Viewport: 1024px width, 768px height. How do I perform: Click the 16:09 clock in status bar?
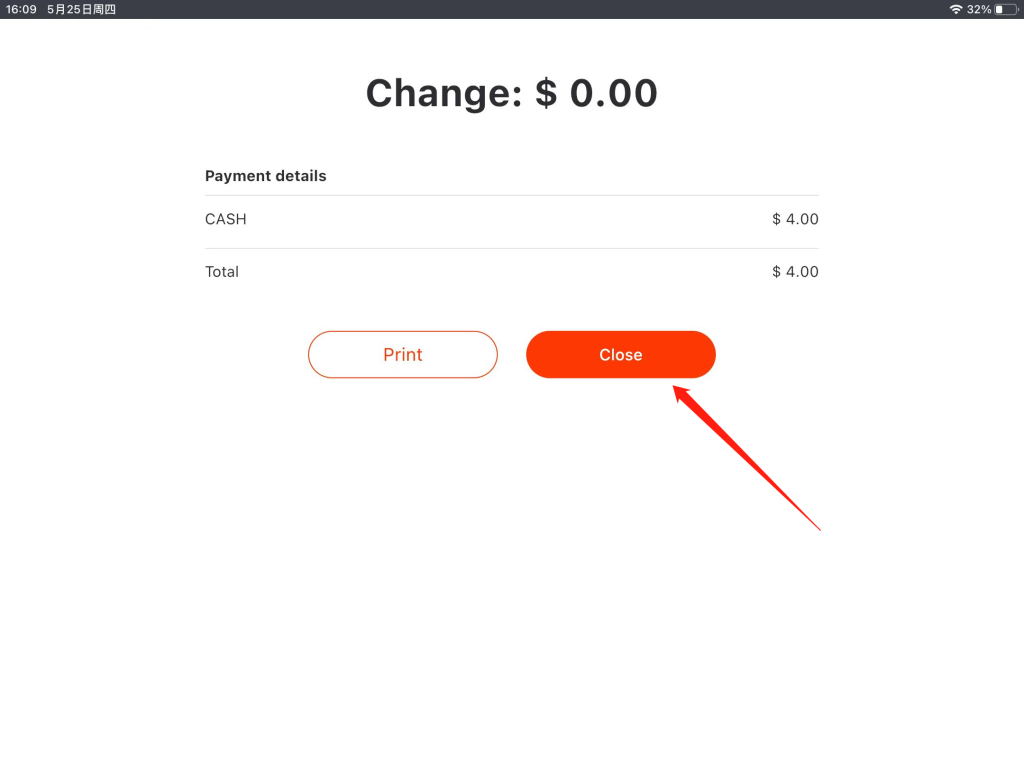21,9
